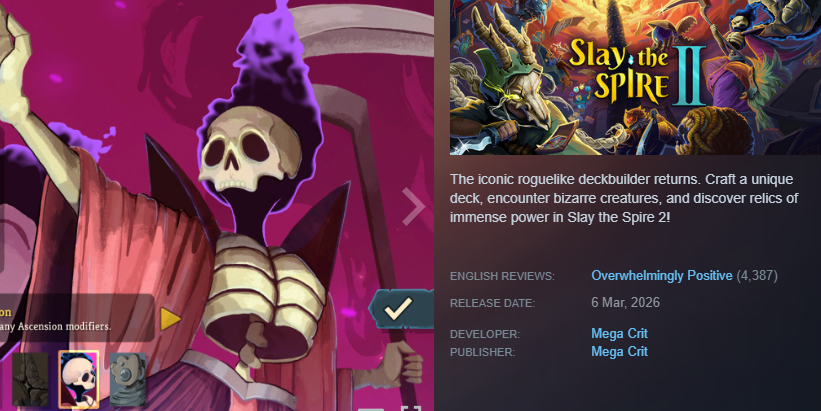
Task: Choose the skull-faced character portrait
Action: click(x=79, y=379)
